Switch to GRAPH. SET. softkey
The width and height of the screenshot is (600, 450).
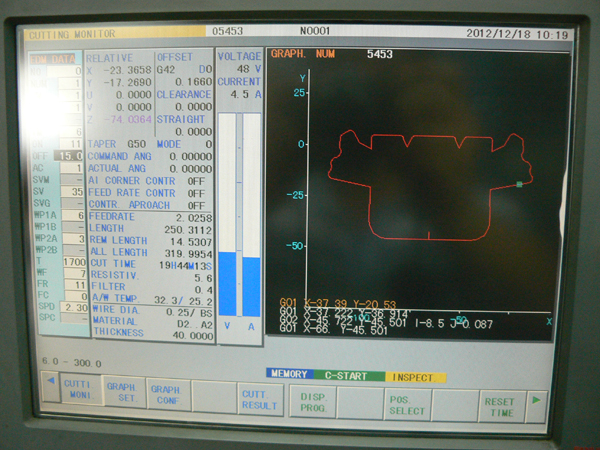pyautogui.click(x=123, y=393)
